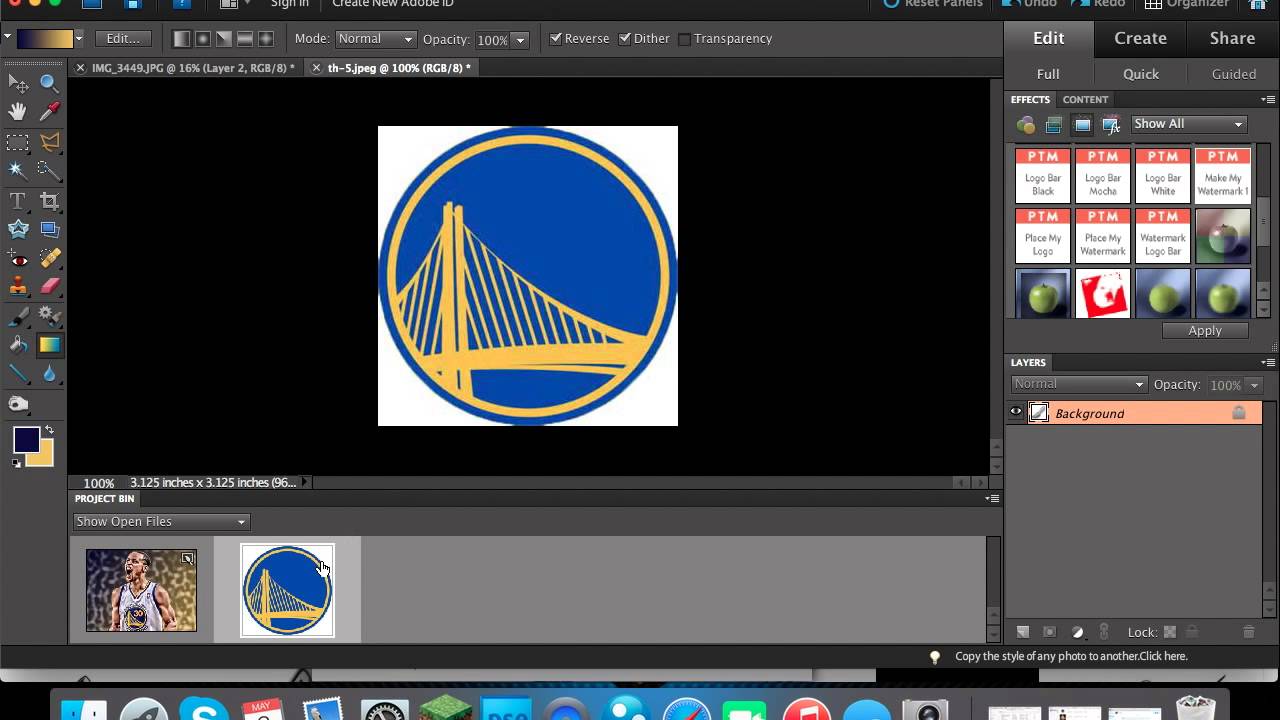Select the Type tool
The image size is (1280, 720).
point(18,201)
